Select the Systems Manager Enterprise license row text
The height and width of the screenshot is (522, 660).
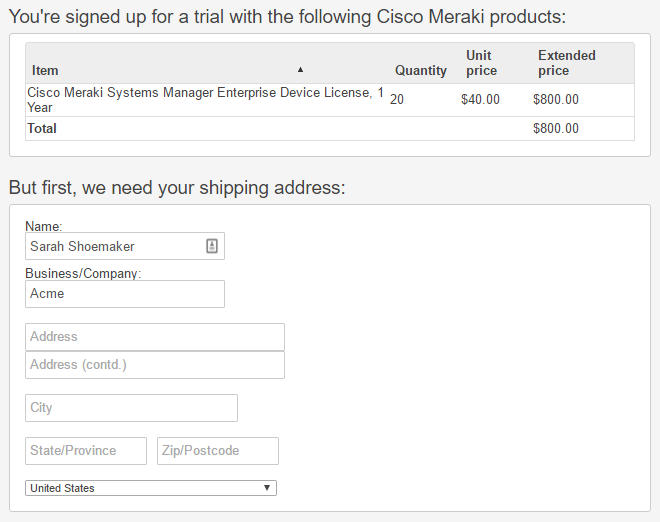coord(200,99)
